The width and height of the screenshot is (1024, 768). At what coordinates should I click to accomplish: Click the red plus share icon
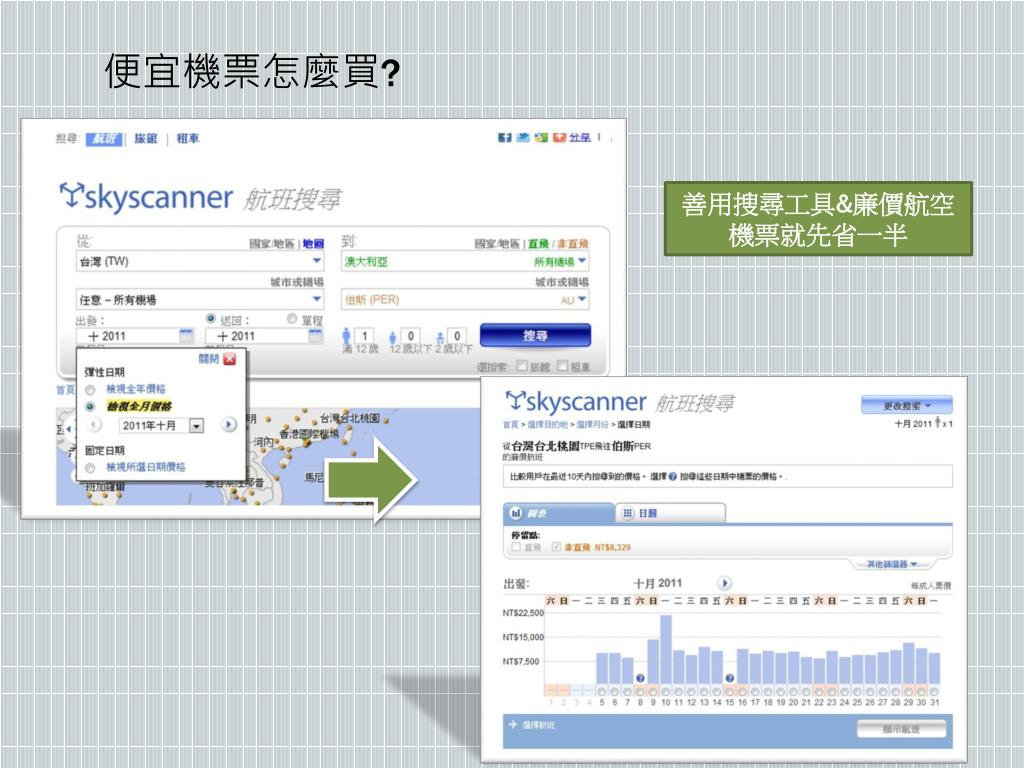pyautogui.click(x=559, y=138)
